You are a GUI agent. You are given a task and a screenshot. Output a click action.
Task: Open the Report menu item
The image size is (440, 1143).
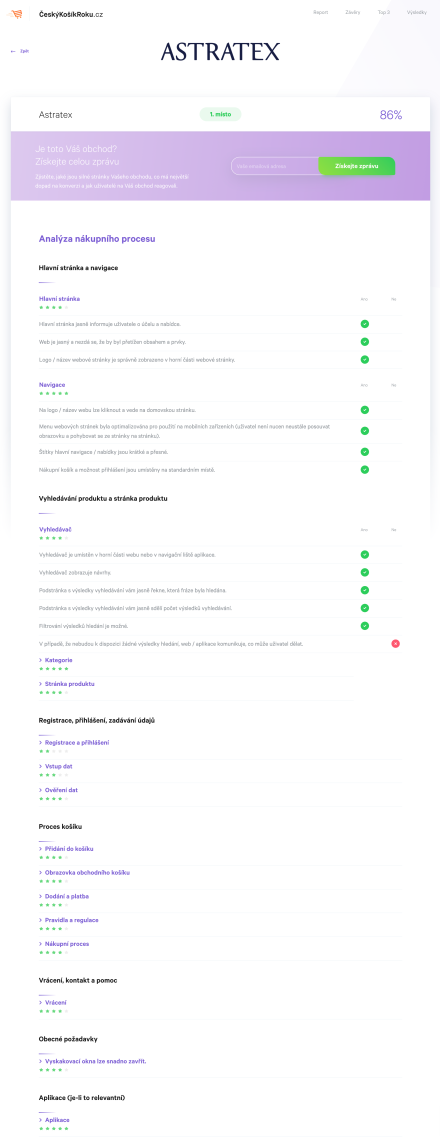pos(321,12)
